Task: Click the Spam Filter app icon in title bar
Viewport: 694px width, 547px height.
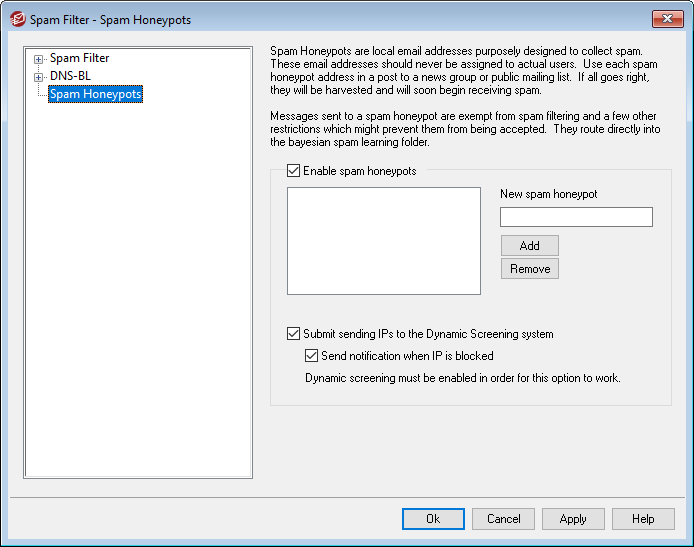Action: click(x=17, y=19)
